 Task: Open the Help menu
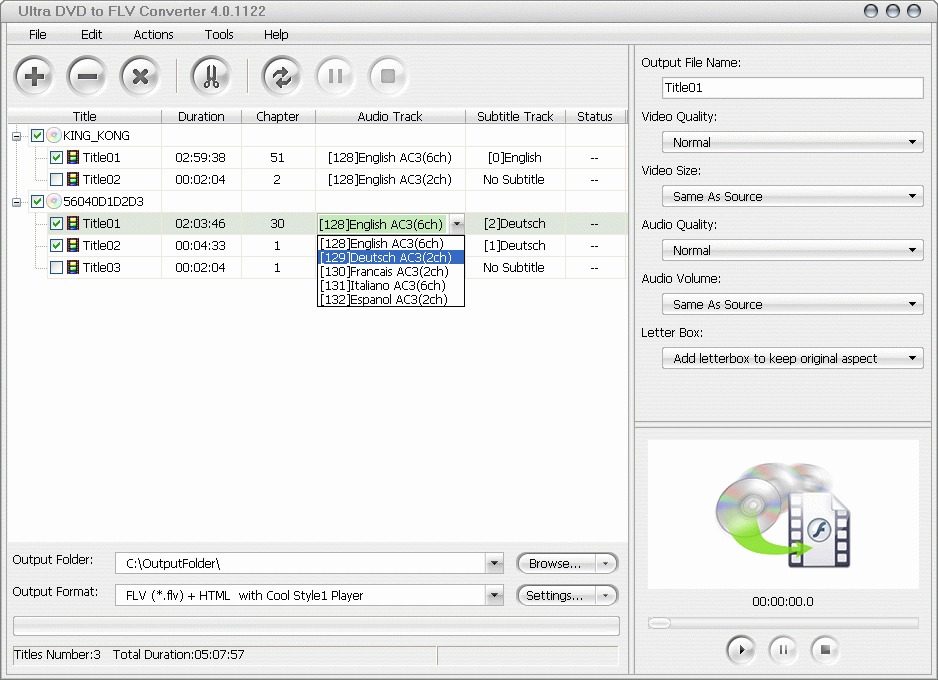click(x=276, y=35)
